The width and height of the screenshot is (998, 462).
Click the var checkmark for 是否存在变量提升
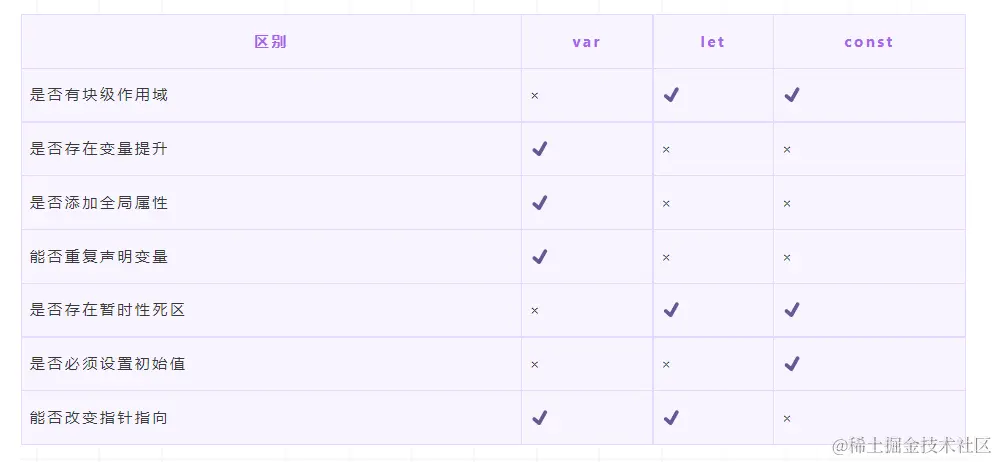tap(540, 149)
